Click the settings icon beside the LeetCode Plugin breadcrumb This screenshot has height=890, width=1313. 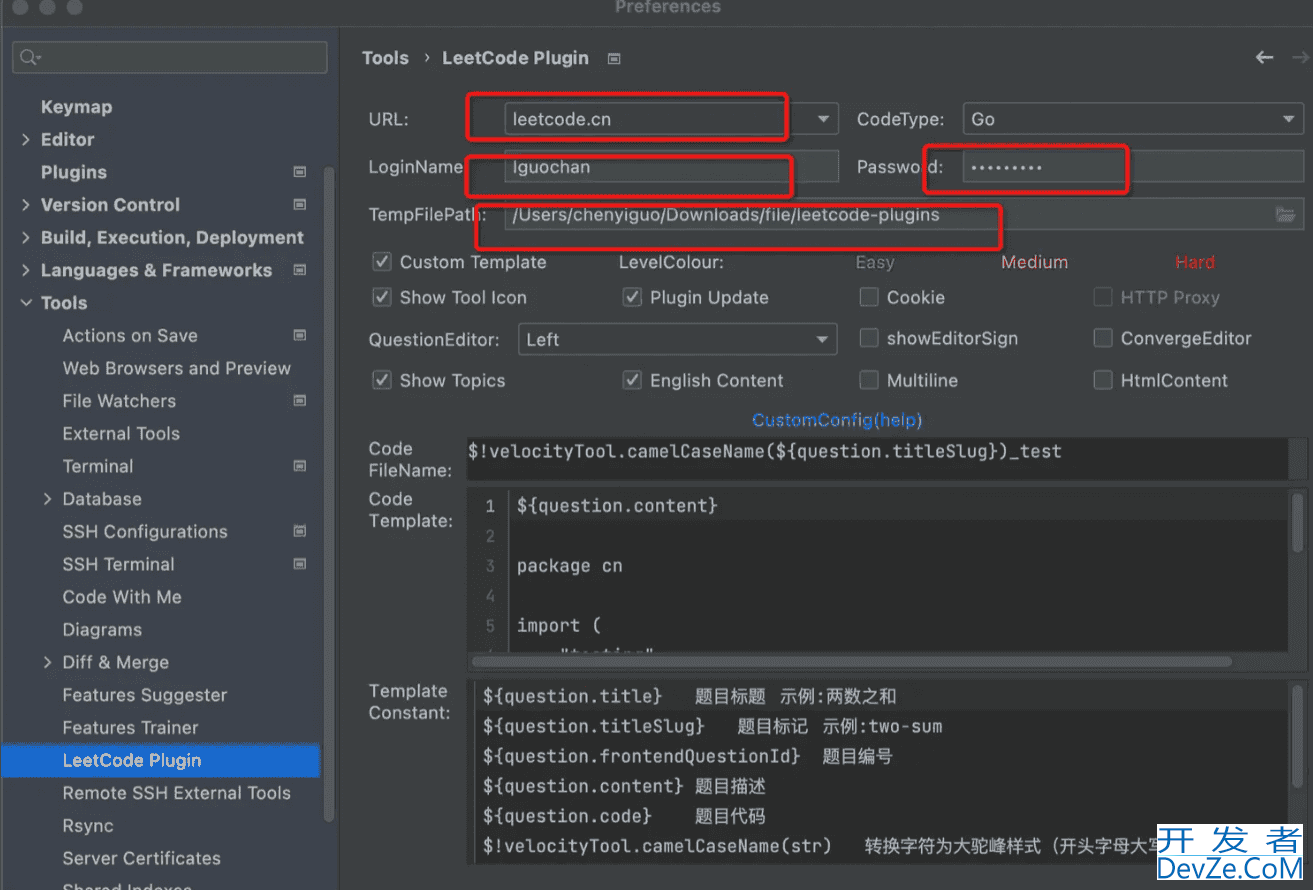tap(614, 59)
